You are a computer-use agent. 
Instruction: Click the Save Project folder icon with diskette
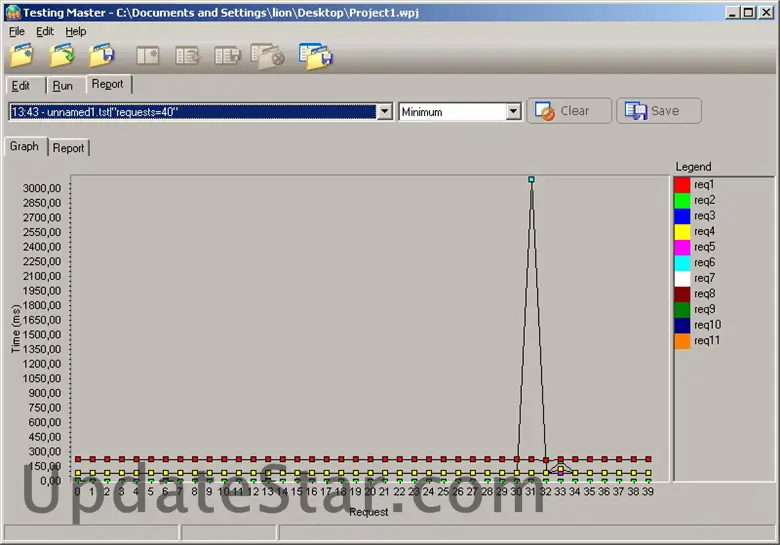[102, 56]
